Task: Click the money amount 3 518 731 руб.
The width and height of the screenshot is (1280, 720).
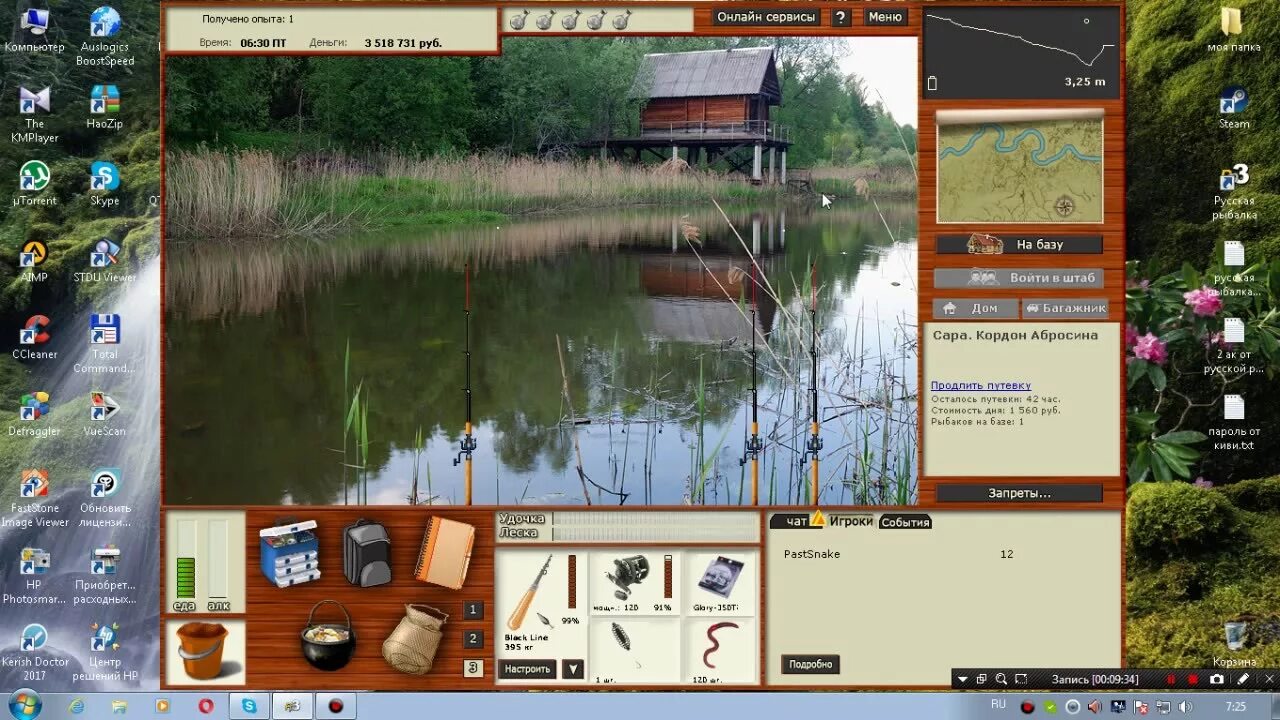Action: coord(403,43)
